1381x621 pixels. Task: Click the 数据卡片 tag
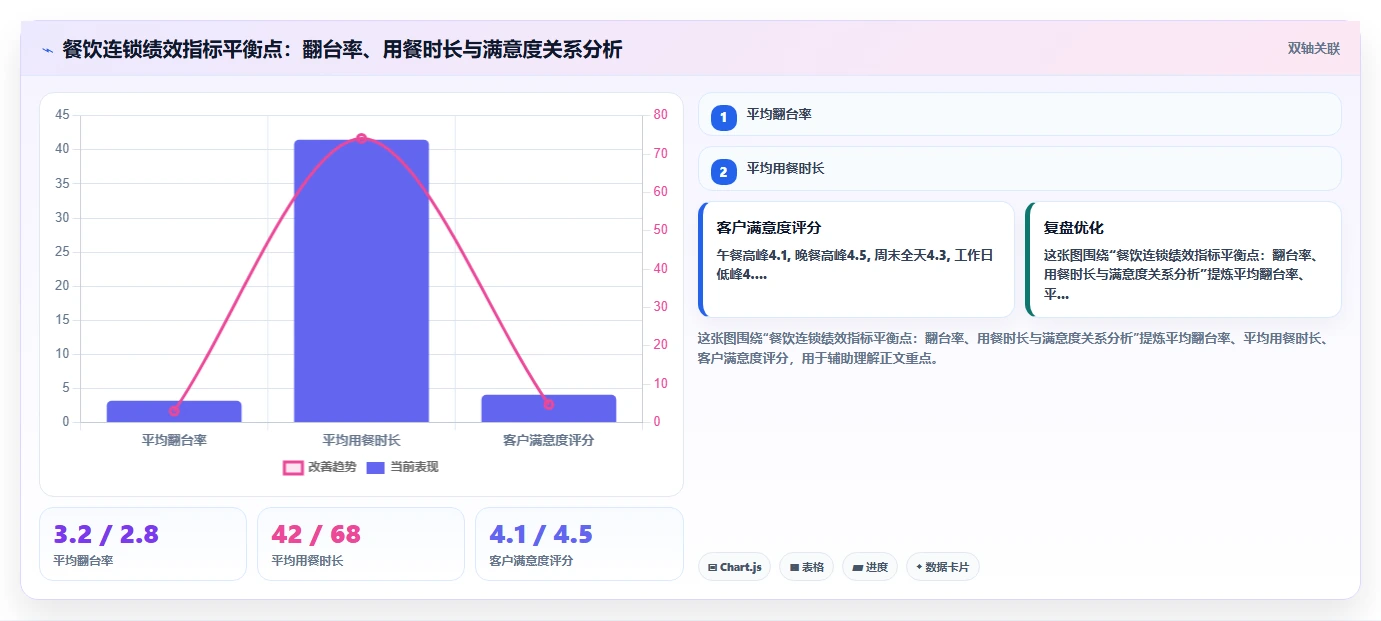(942, 567)
